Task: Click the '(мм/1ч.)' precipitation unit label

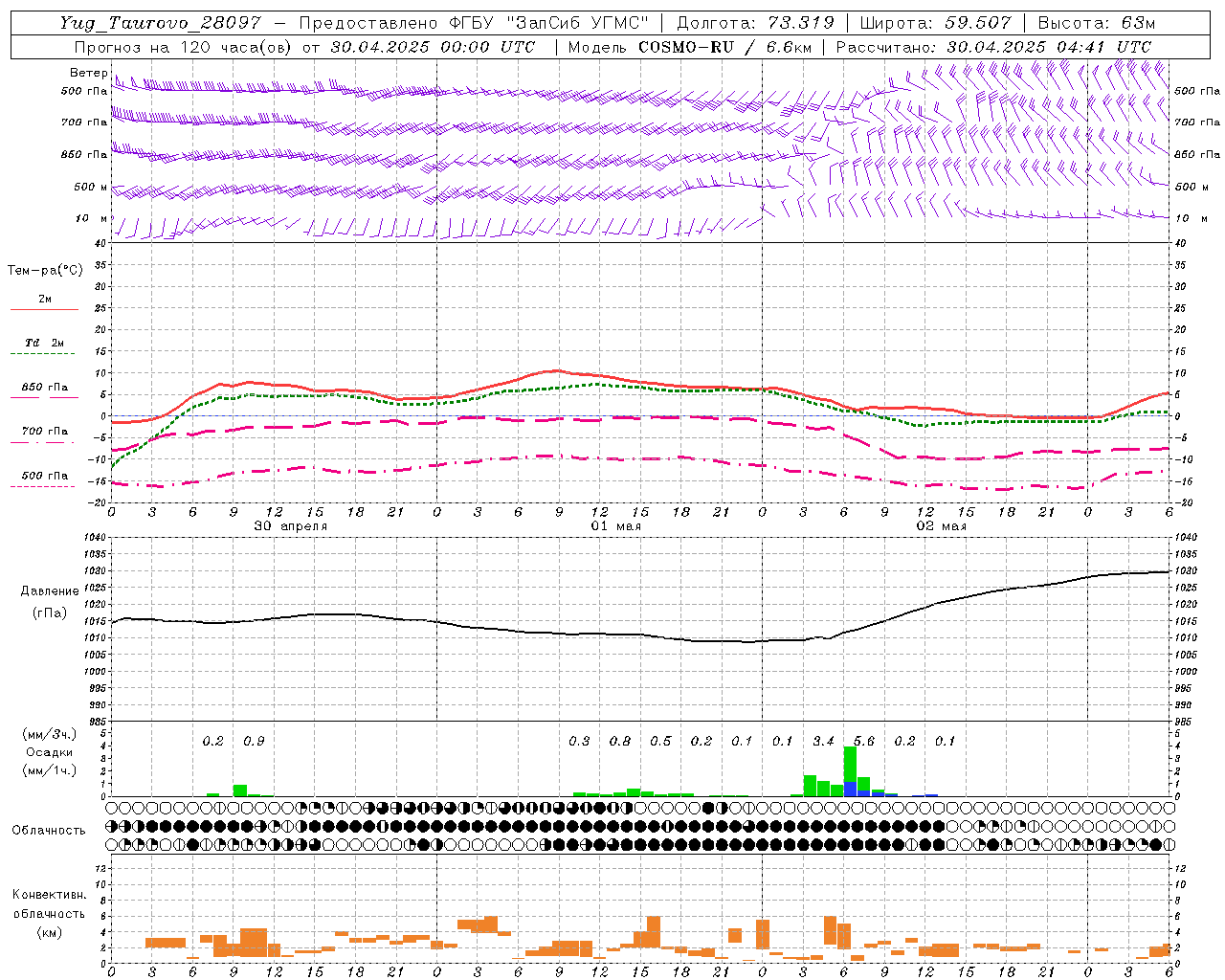Action: point(48,770)
